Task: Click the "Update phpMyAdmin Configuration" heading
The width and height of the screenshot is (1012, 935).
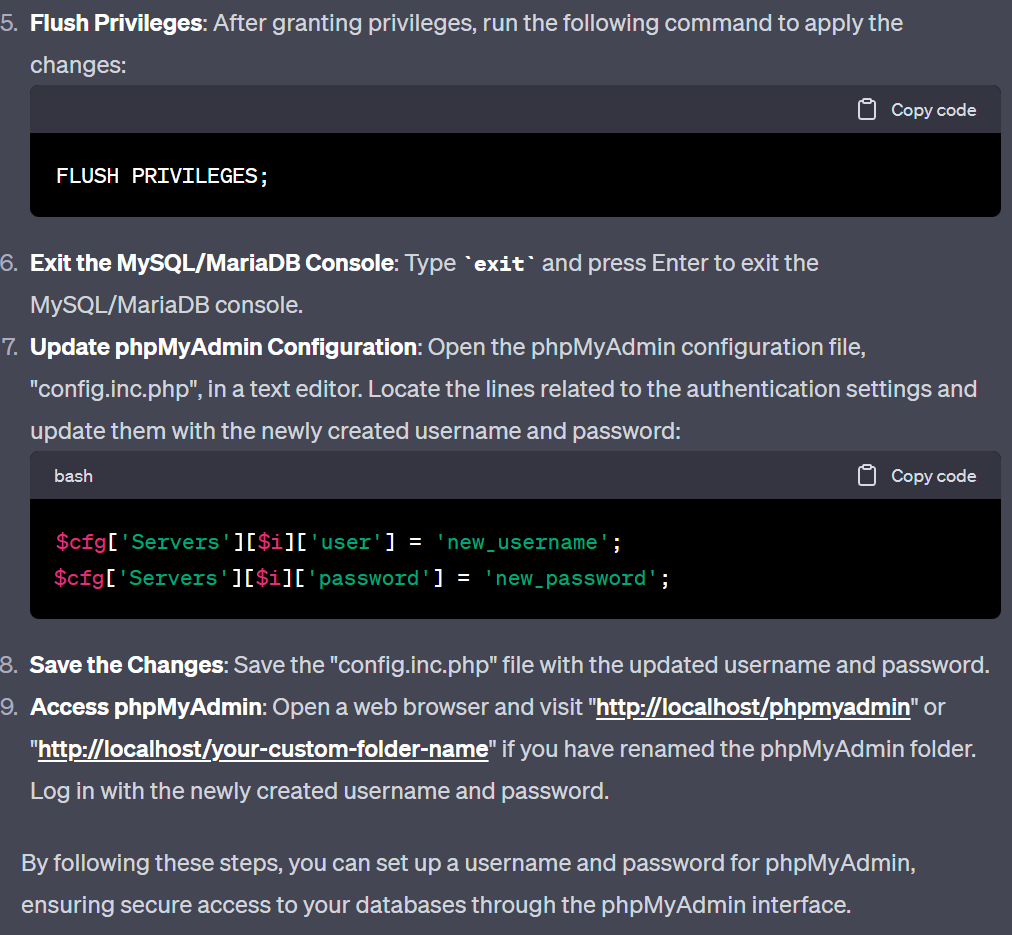Action: coord(223,347)
